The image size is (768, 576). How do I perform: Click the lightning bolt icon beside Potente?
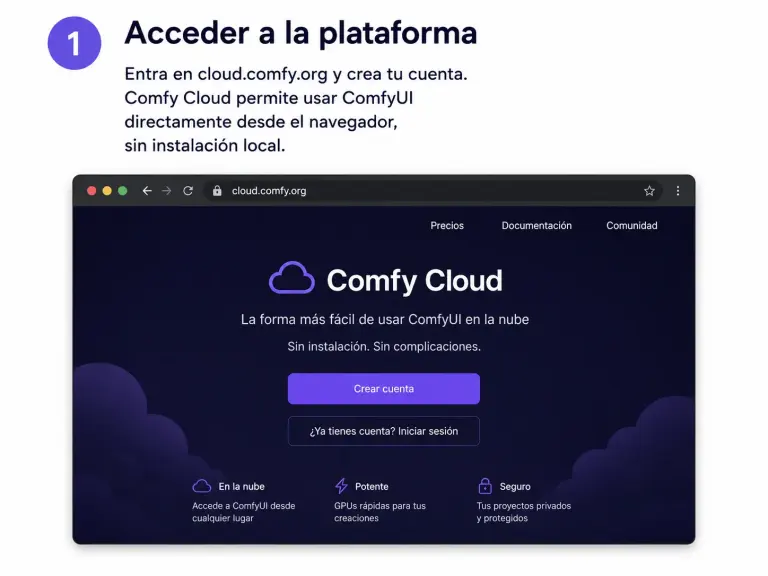pos(341,486)
